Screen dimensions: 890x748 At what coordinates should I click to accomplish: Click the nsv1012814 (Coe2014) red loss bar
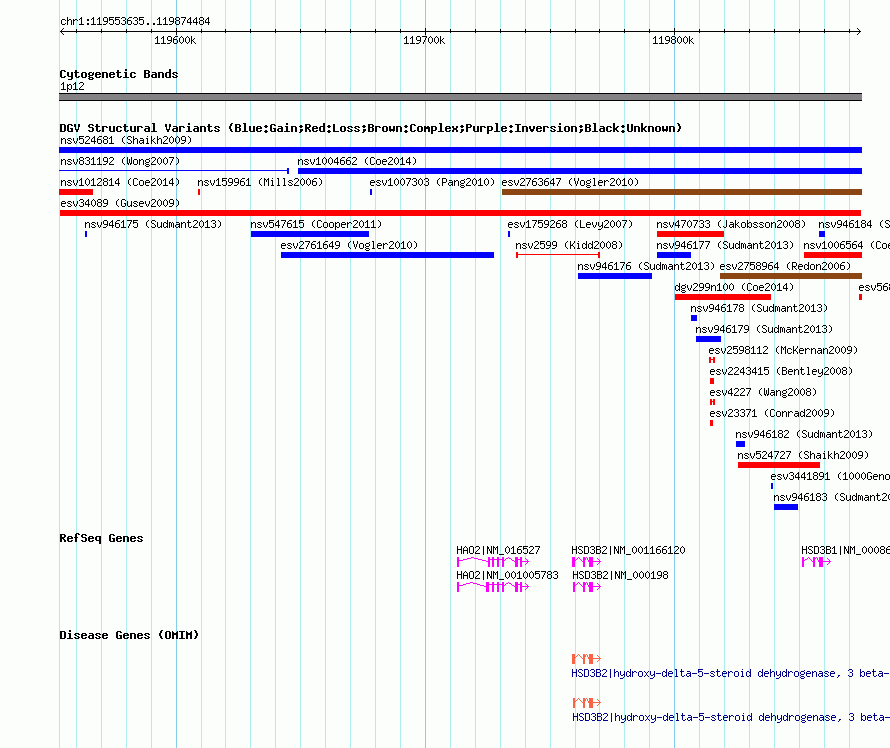[x=76, y=192]
